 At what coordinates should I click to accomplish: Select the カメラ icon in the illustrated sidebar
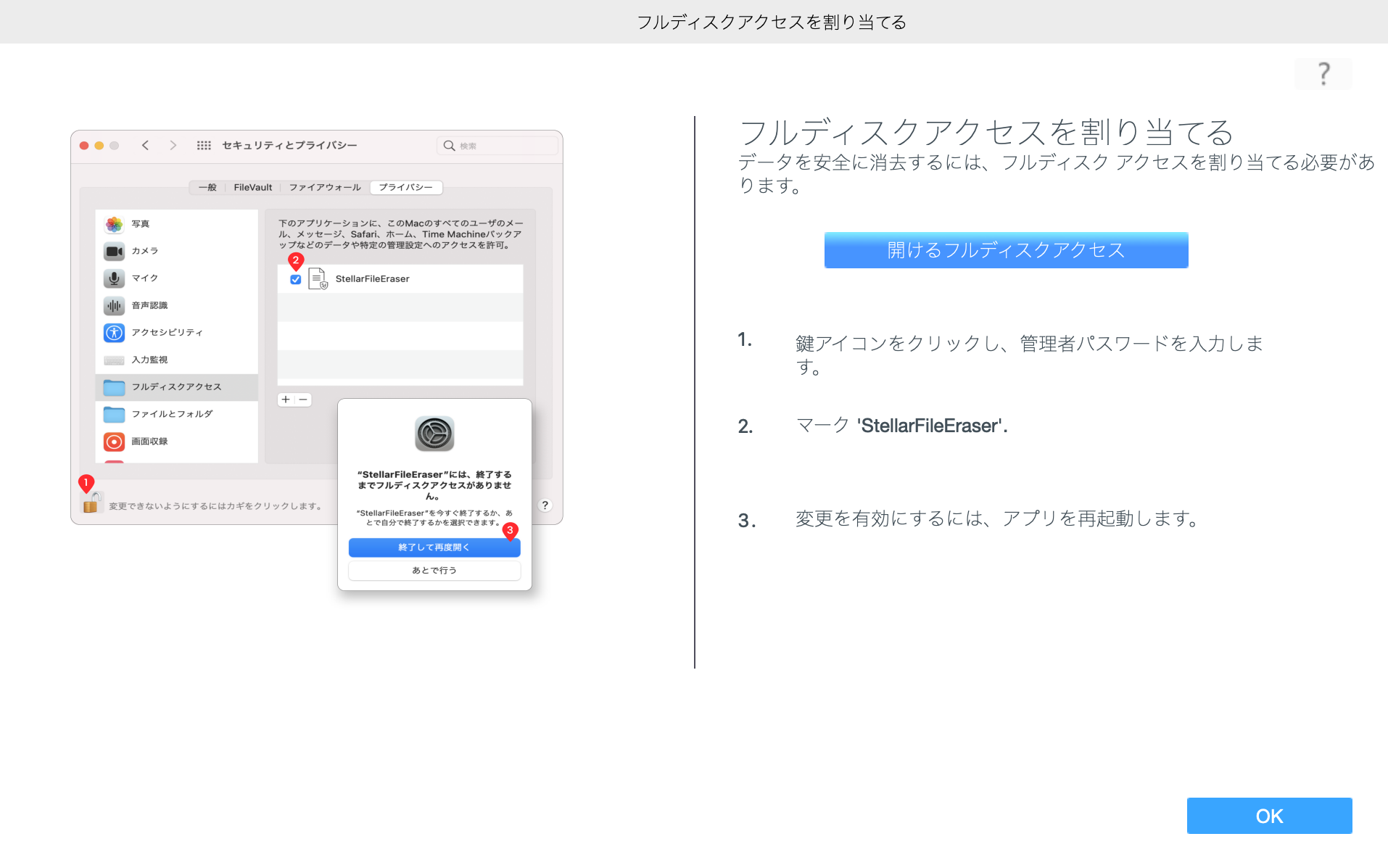114,251
